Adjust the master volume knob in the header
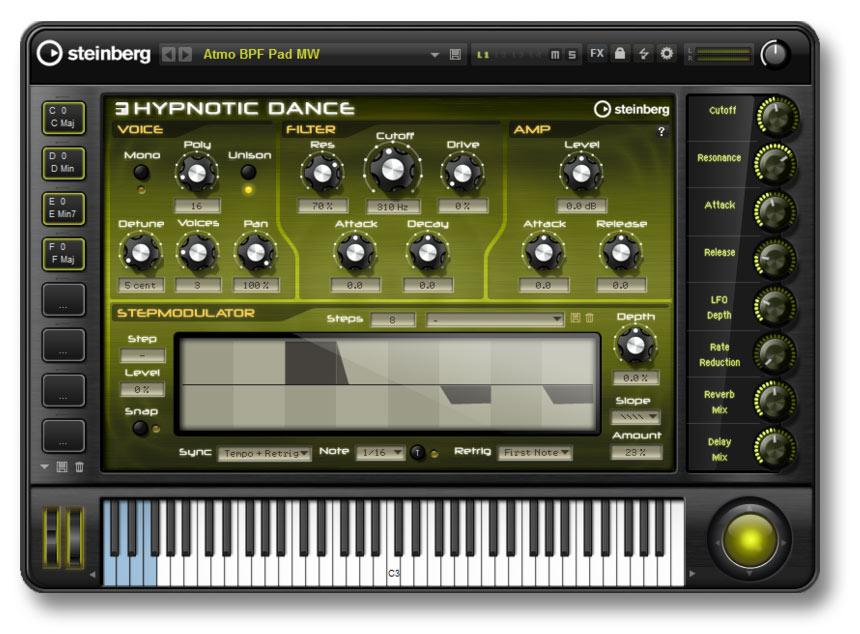860x634 pixels. click(x=774, y=54)
